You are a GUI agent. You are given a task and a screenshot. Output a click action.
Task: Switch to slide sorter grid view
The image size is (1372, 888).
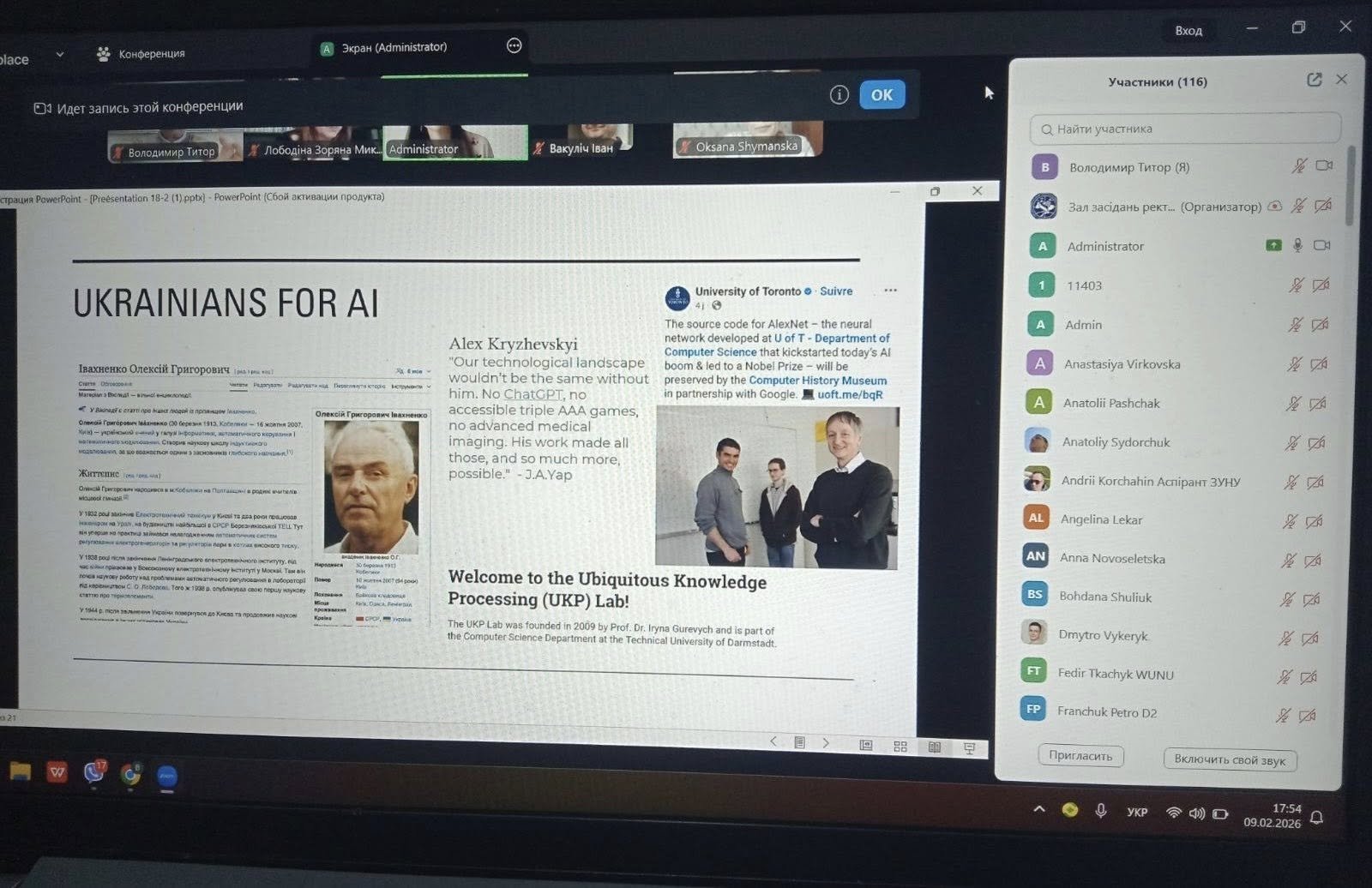click(900, 747)
